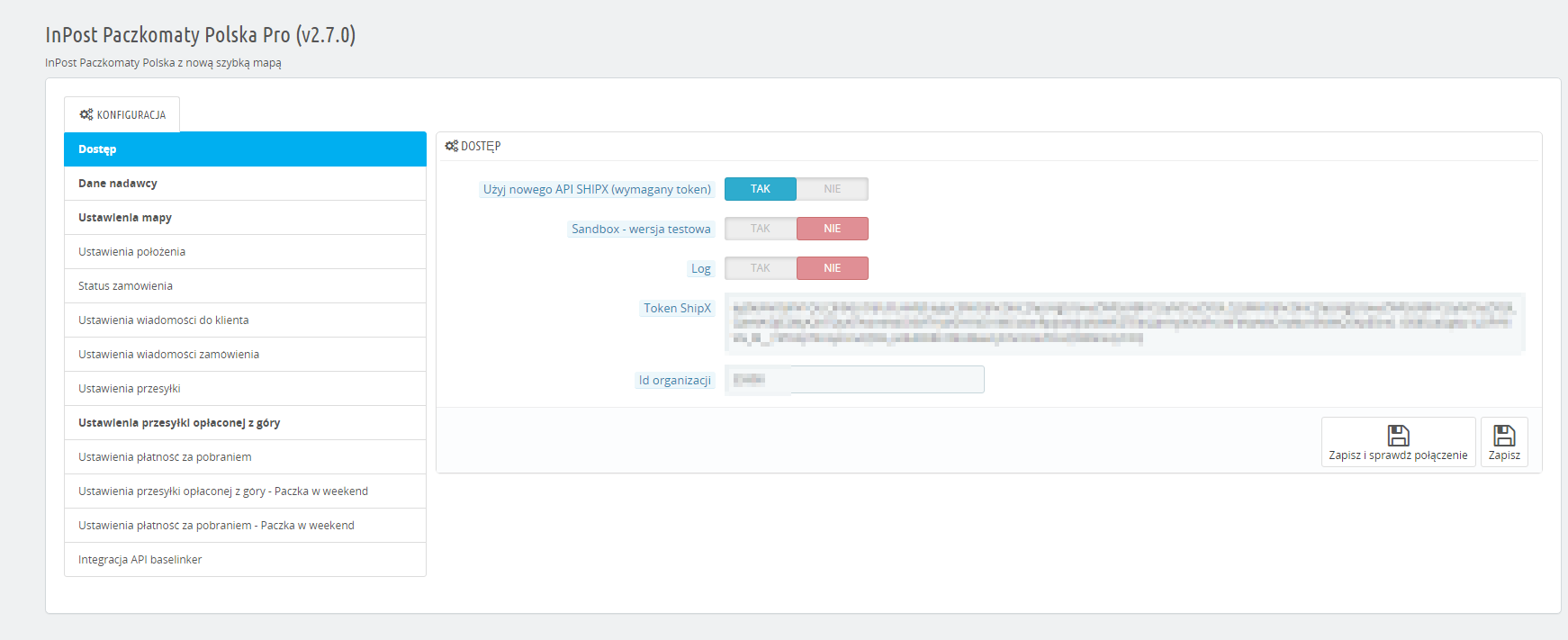This screenshot has width=1568, height=640.
Task: Select Status zamówienia in the sidebar
Action: pyautogui.click(x=245, y=286)
